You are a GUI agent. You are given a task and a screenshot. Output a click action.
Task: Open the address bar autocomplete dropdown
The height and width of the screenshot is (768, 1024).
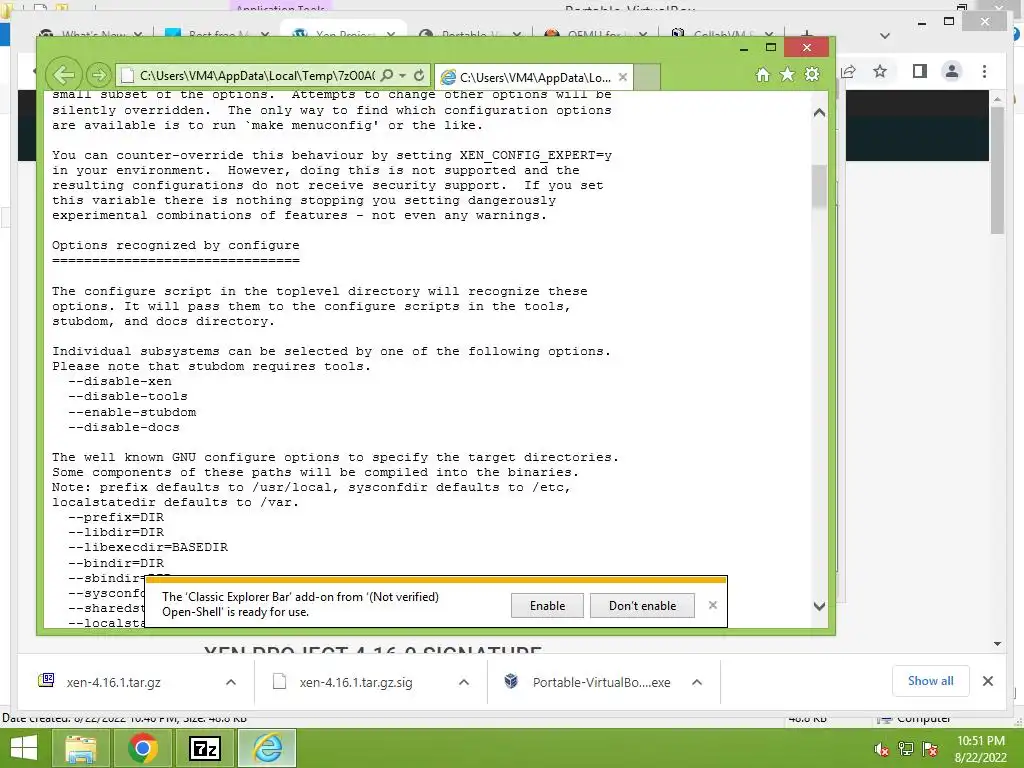click(402, 76)
